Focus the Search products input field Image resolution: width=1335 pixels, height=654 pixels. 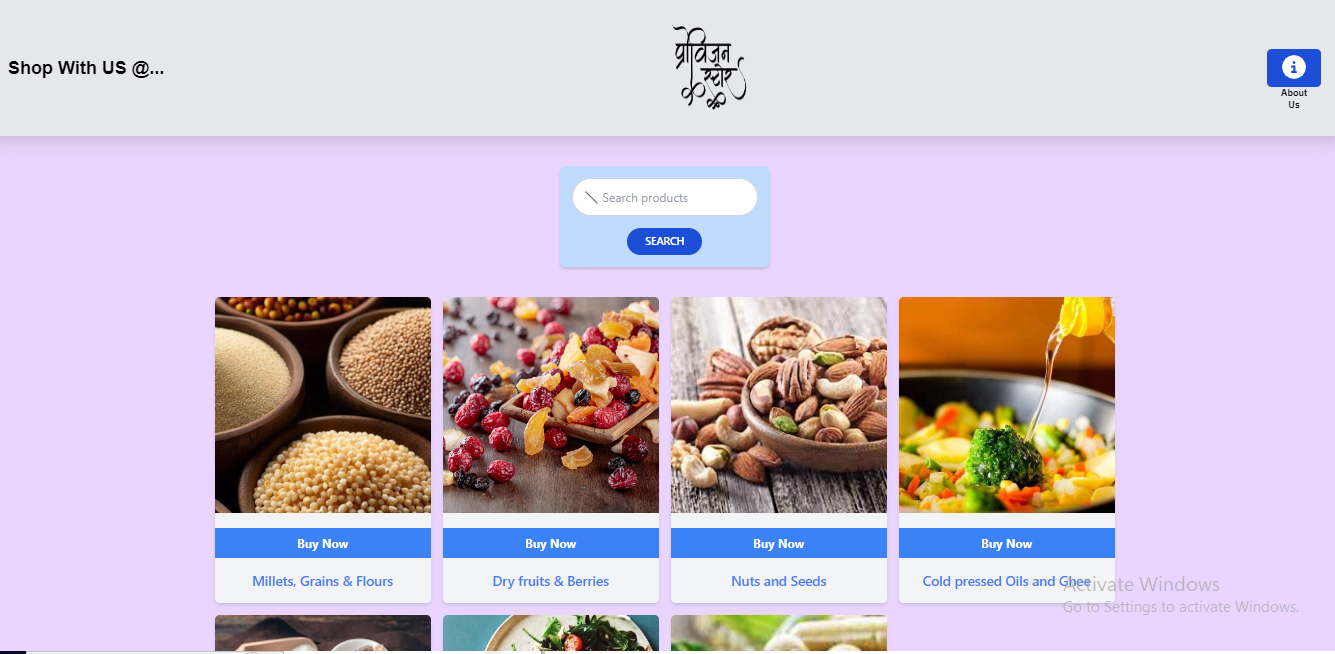(x=664, y=197)
